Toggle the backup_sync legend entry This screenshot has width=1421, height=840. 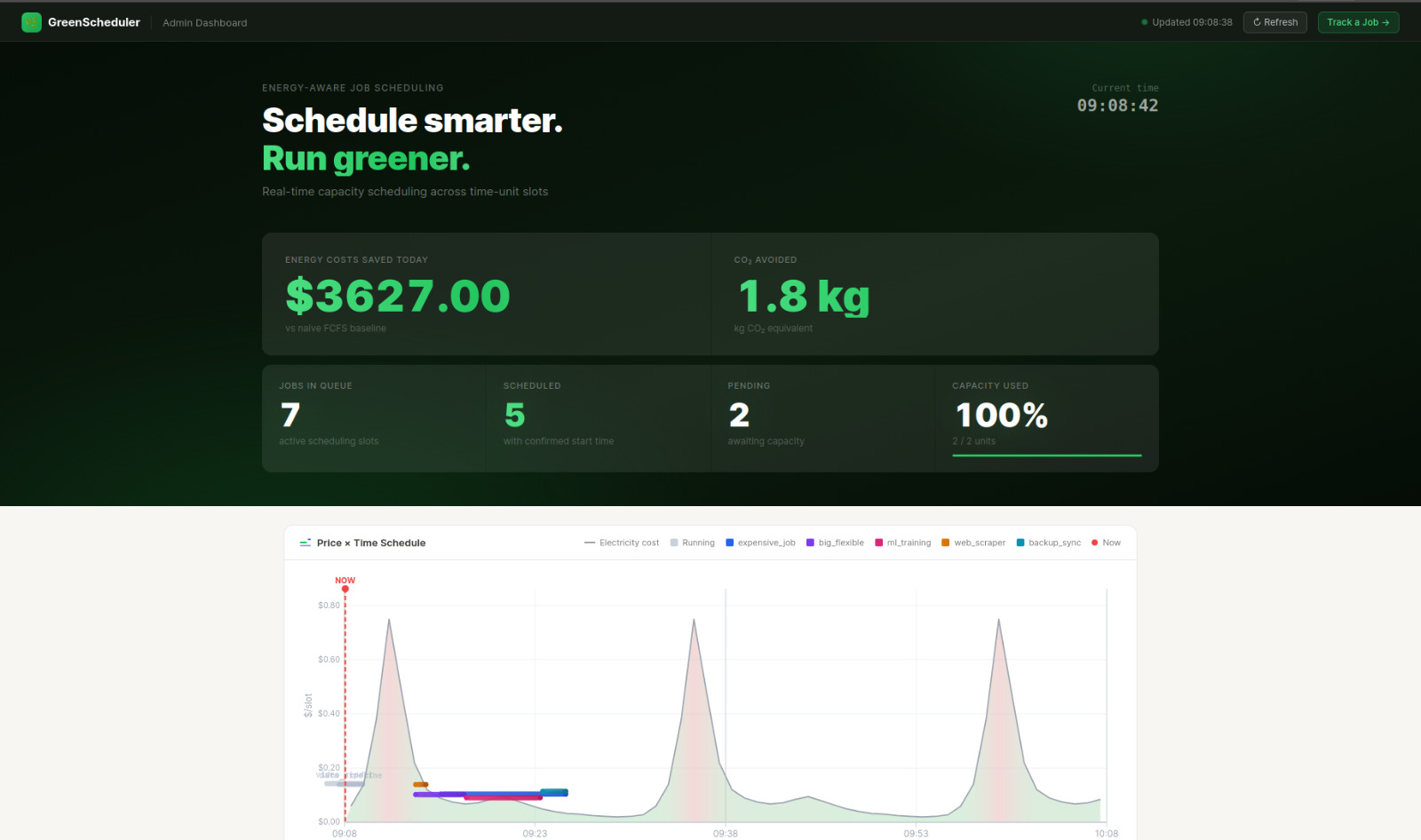pyautogui.click(x=1048, y=543)
